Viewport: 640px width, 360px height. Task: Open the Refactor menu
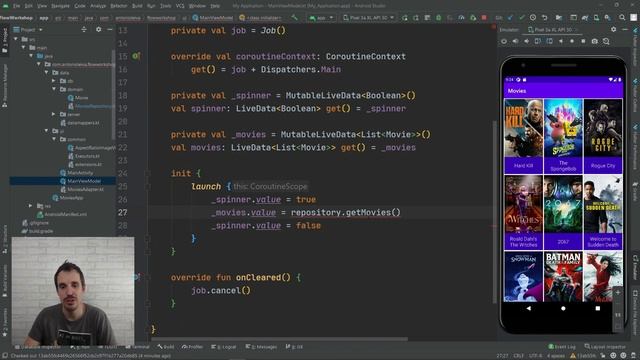click(x=119, y=6)
